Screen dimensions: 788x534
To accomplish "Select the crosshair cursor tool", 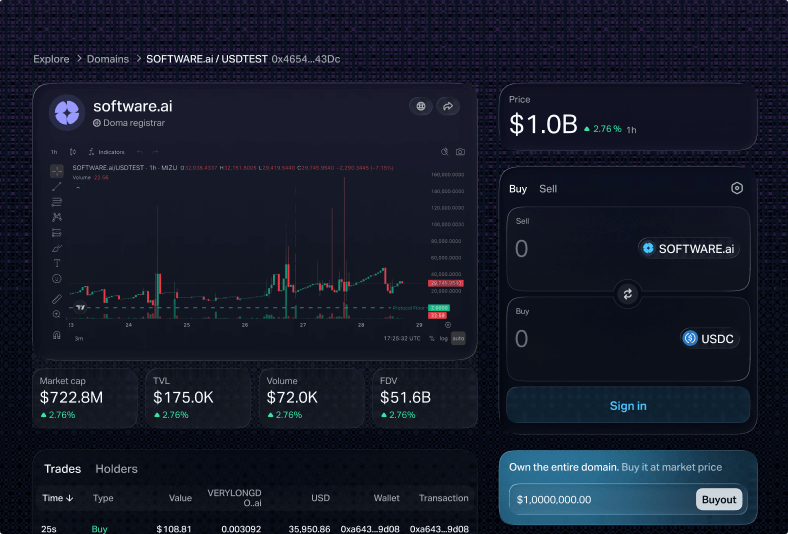I will [57, 171].
